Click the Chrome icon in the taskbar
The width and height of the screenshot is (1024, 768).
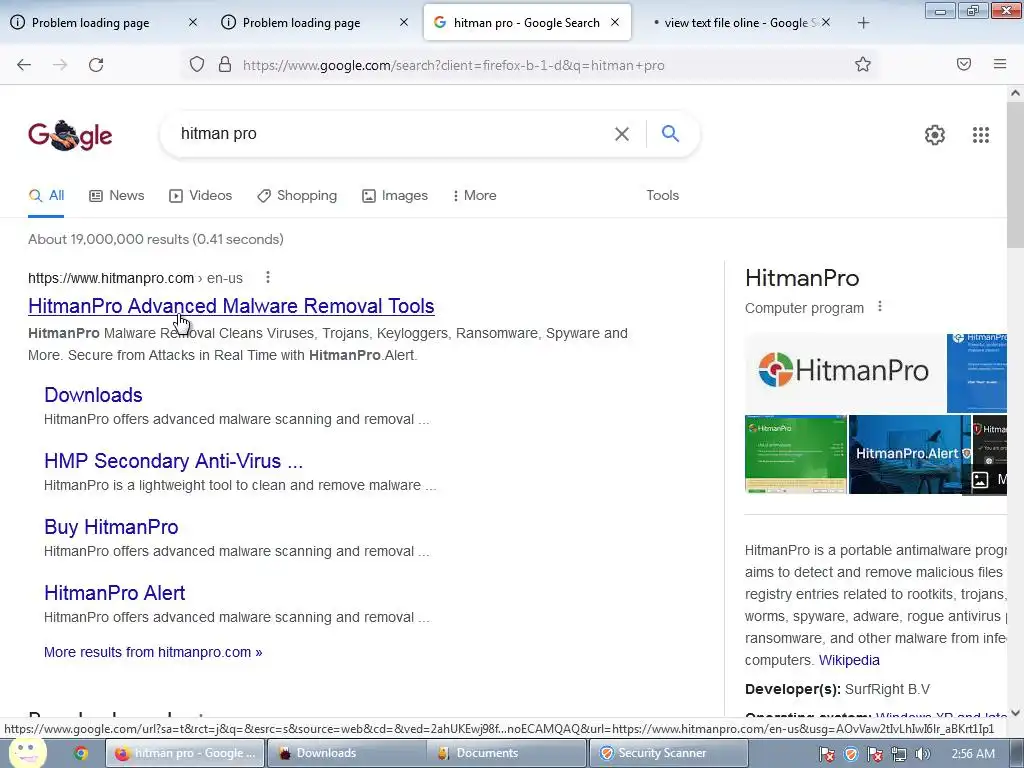pyautogui.click(x=80, y=753)
